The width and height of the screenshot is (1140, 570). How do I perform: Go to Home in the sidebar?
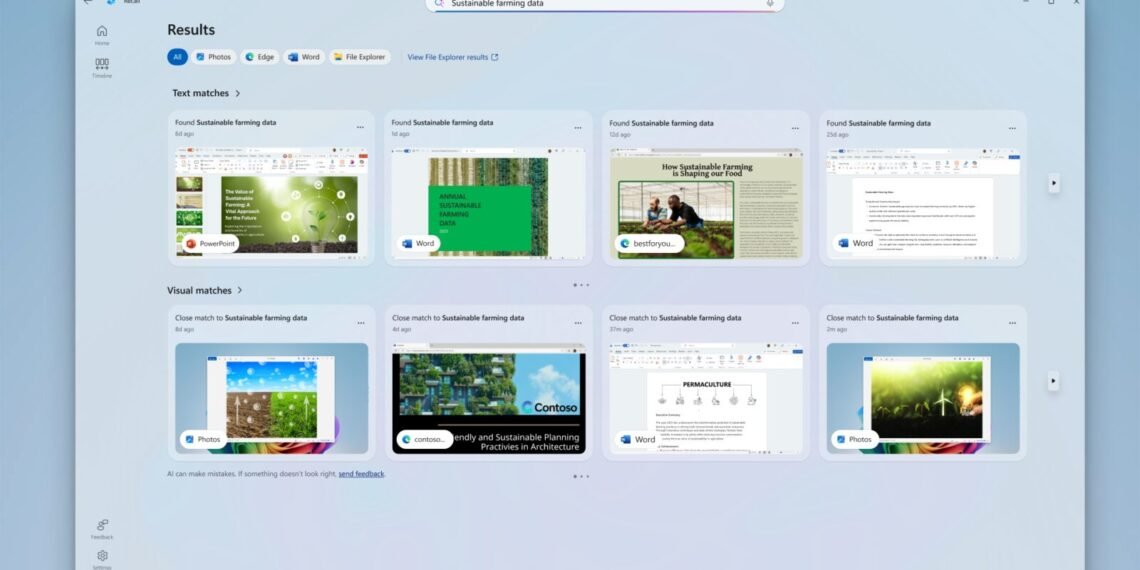(102, 35)
